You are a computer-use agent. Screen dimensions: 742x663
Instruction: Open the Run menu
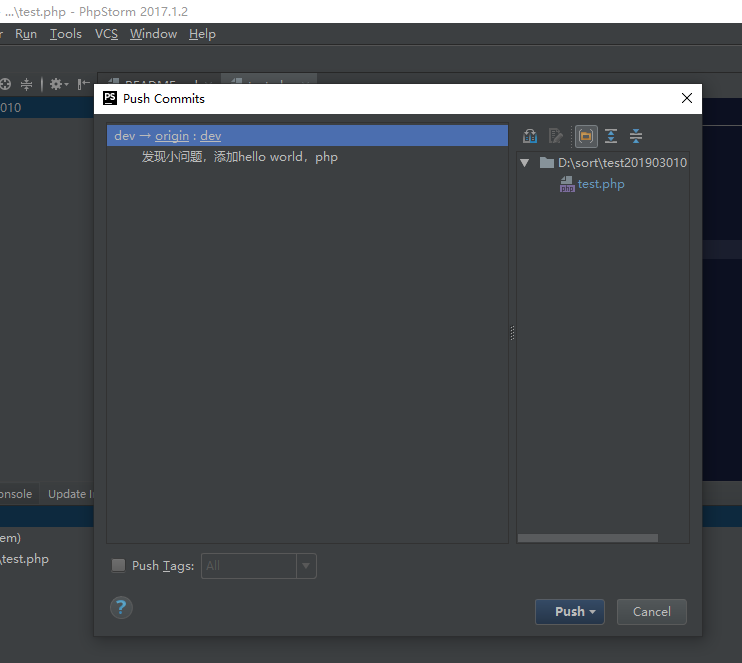point(26,34)
